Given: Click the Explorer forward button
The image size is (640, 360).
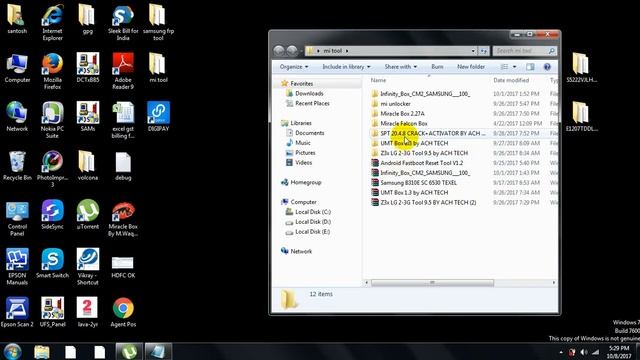Looking at the screenshot, I should [292, 51].
